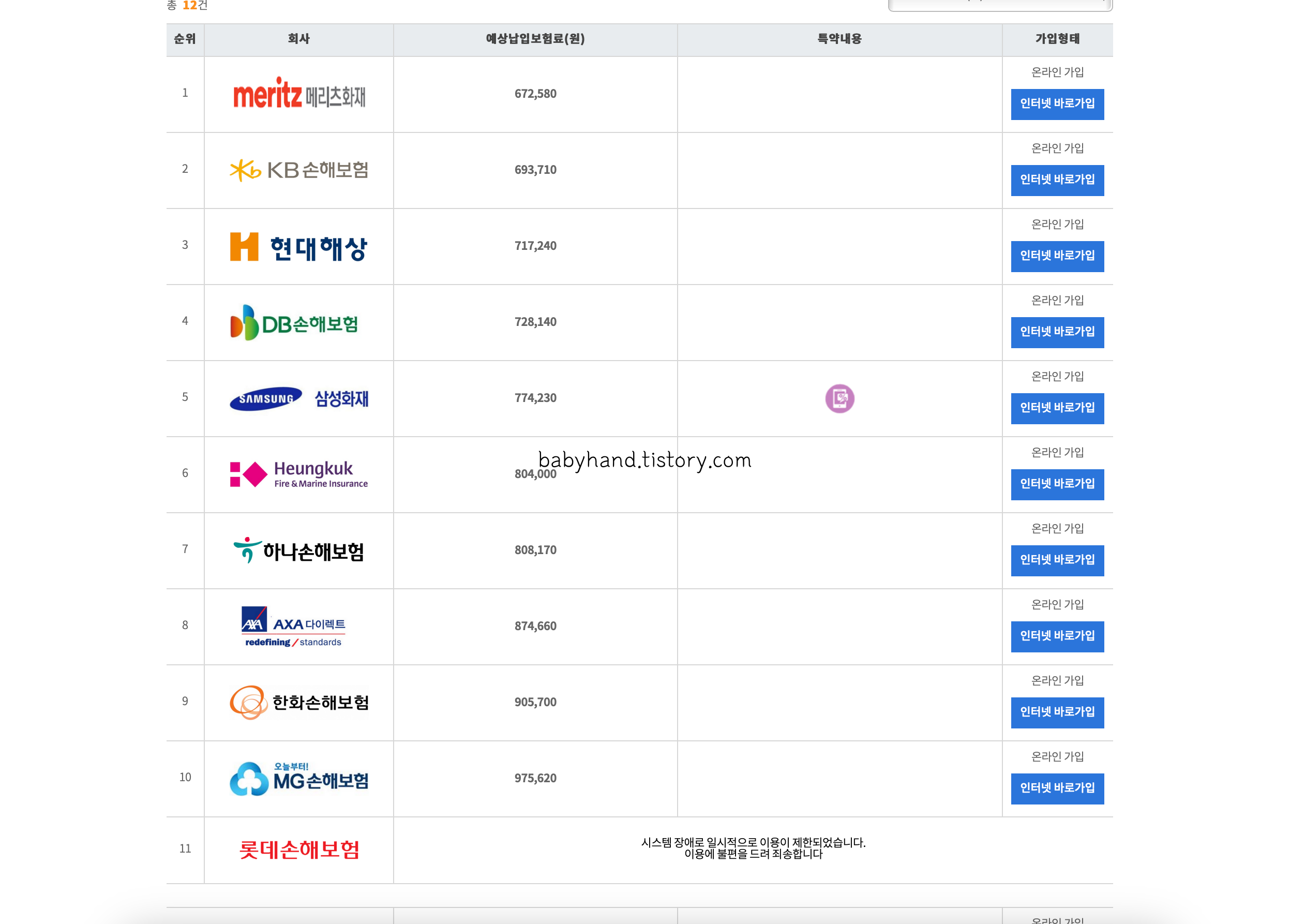Screen dimensions: 1290x924
Task: Click 인터넷 바로가입 for KB손해보험
Action: (x=1057, y=181)
